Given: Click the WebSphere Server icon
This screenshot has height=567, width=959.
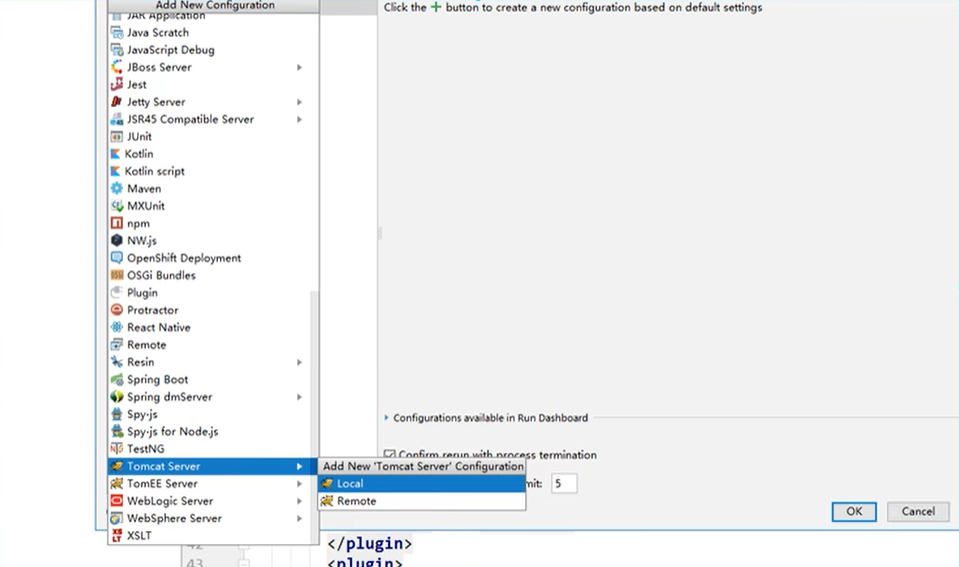Looking at the screenshot, I should tap(117, 518).
